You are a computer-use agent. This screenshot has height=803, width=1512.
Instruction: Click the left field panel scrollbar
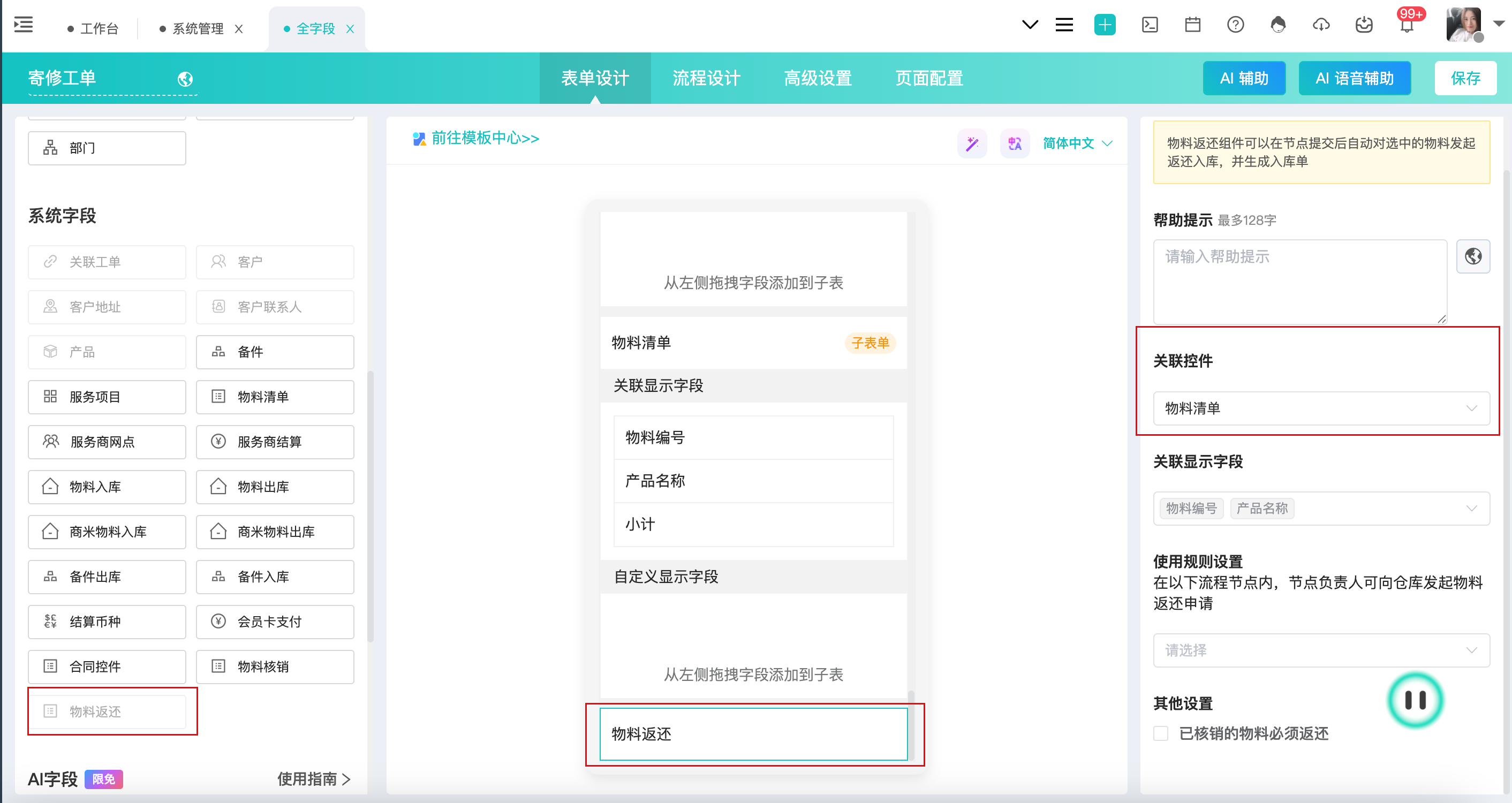pyautogui.click(x=370, y=506)
